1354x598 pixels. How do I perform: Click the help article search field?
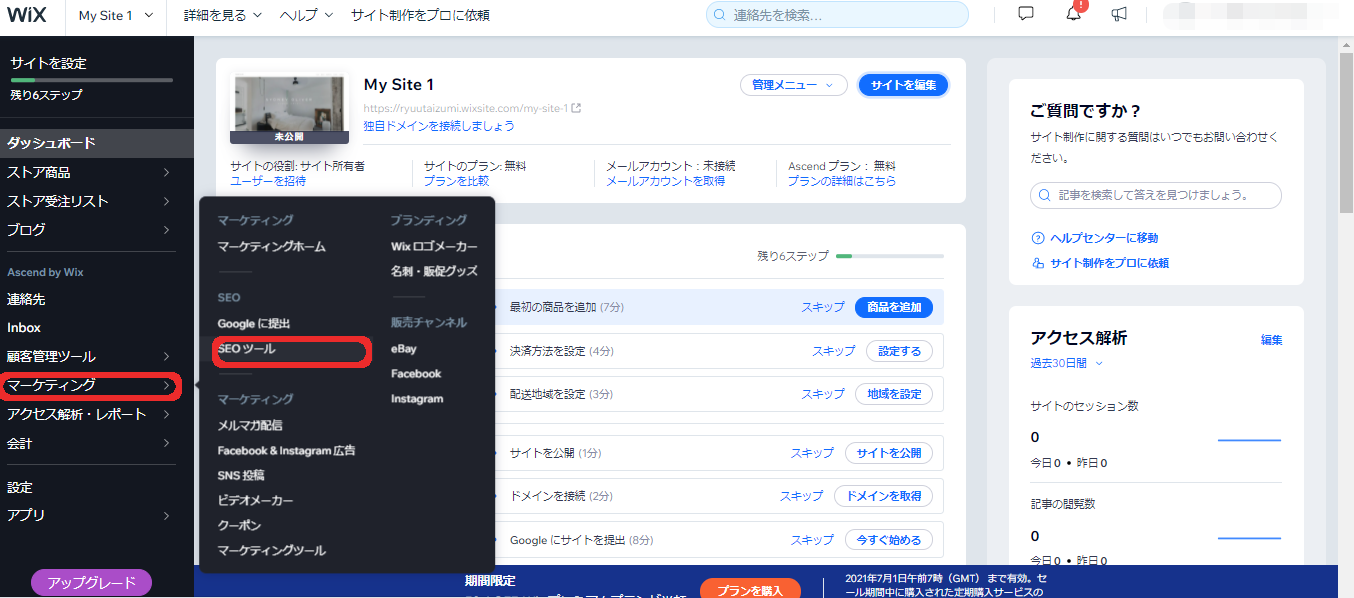[1156, 195]
